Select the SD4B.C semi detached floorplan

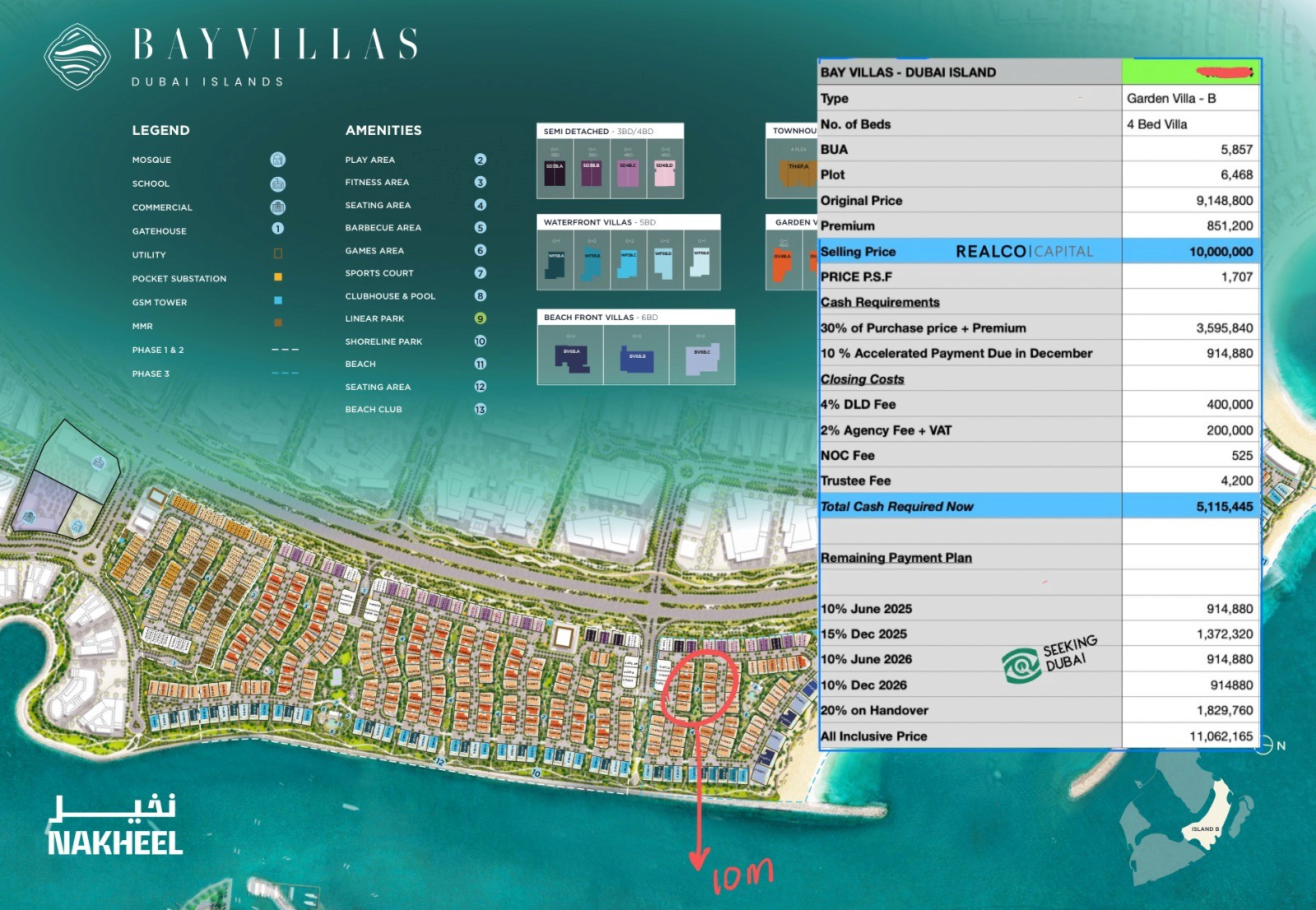pyautogui.click(x=628, y=173)
